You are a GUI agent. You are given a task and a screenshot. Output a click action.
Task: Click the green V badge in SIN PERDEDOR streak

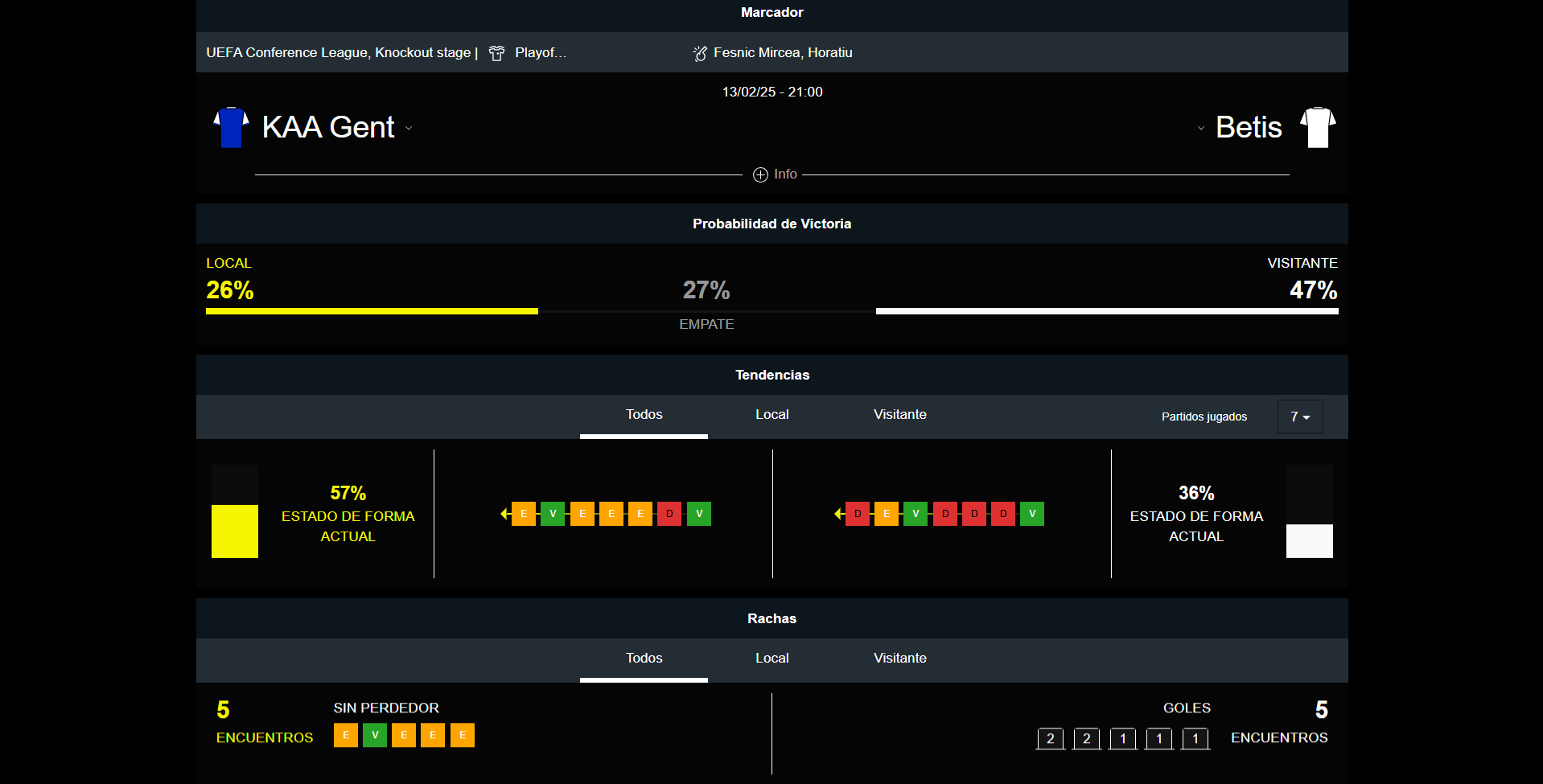click(375, 735)
